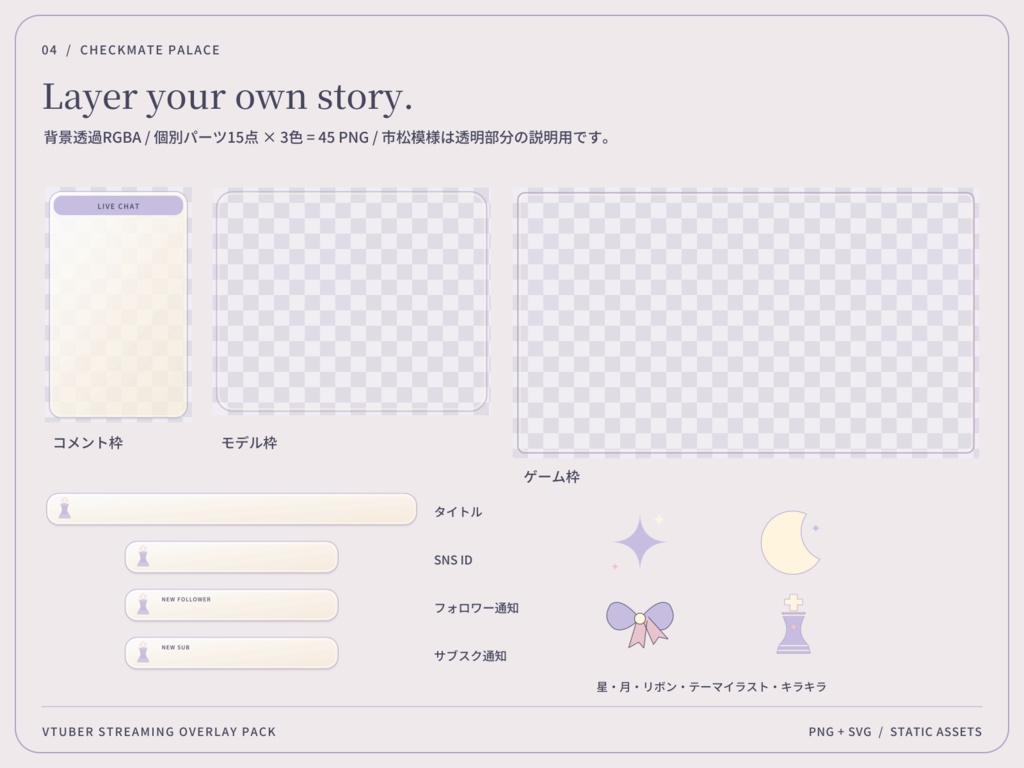Screen dimensions: 1024x768
Task: Click chess piece icon in SNS ID bar
Action: point(143,556)
